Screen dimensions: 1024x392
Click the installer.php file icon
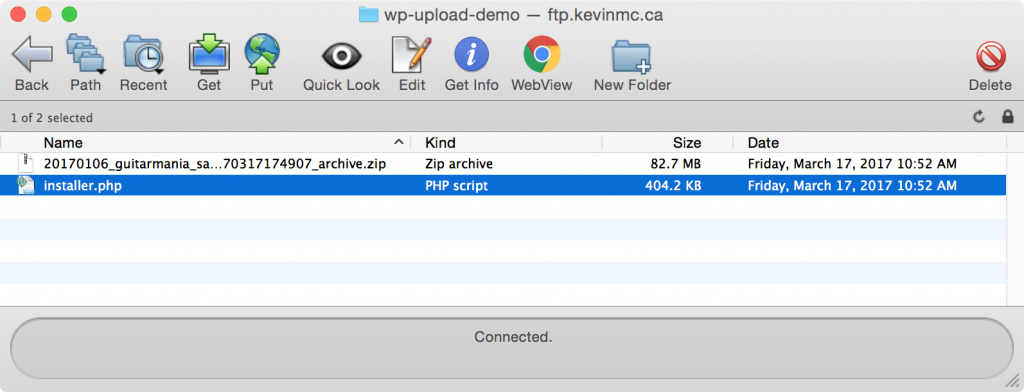(x=25, y=186)
